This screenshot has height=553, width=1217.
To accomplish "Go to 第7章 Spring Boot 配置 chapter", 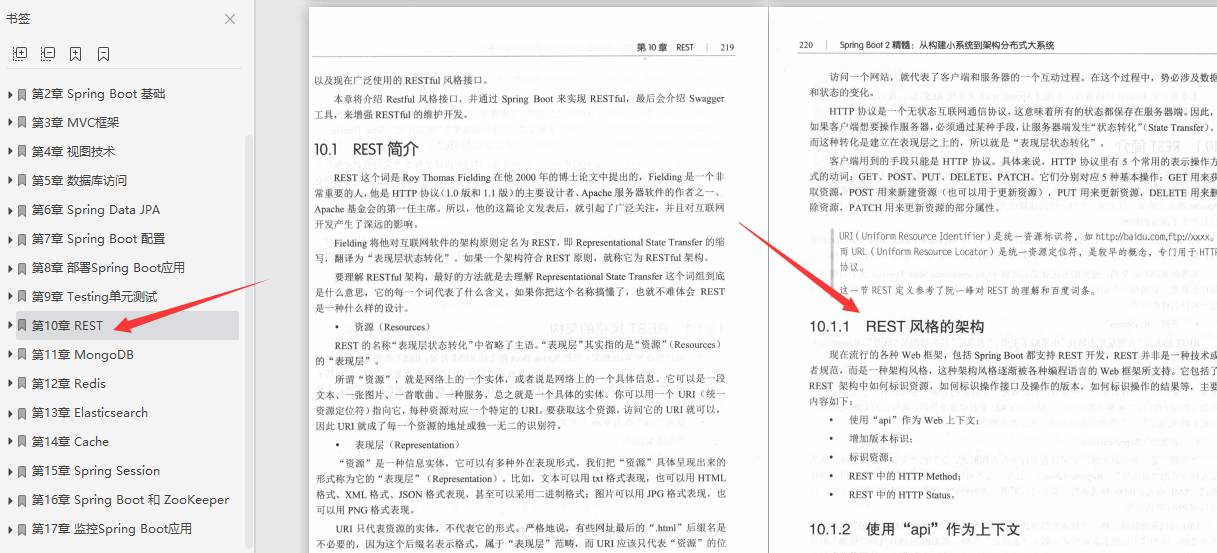I will coord(99,239).
